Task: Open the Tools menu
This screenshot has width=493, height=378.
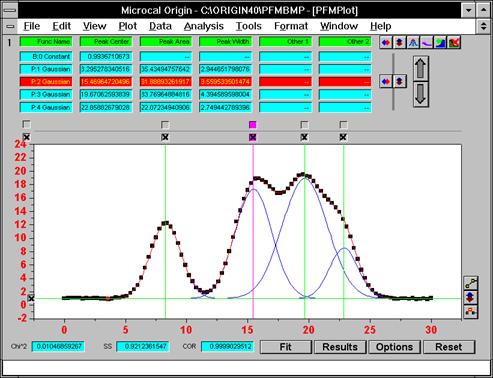Action: coord(249,26)
